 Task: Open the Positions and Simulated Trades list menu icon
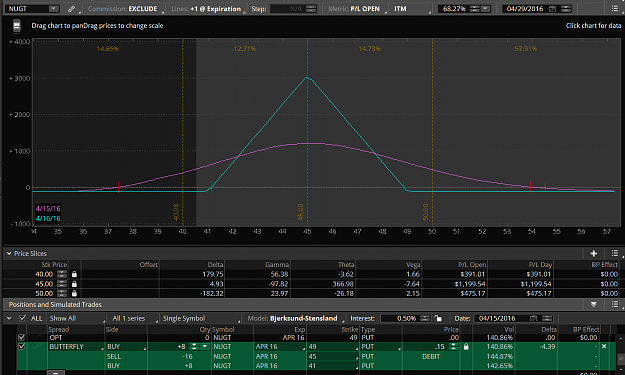615,304
